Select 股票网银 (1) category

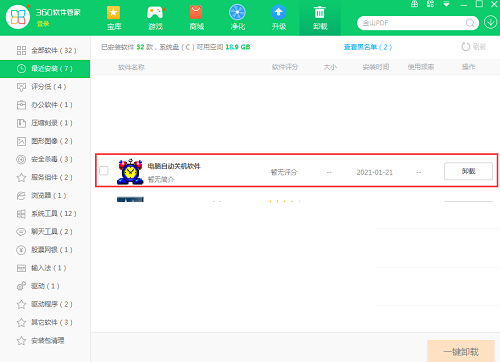tap(45, 250)
